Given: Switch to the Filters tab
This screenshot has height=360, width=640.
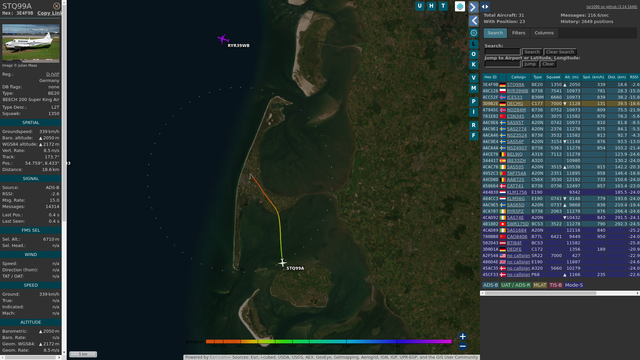Looking at the screenshot, I should (x=518, y=33).
